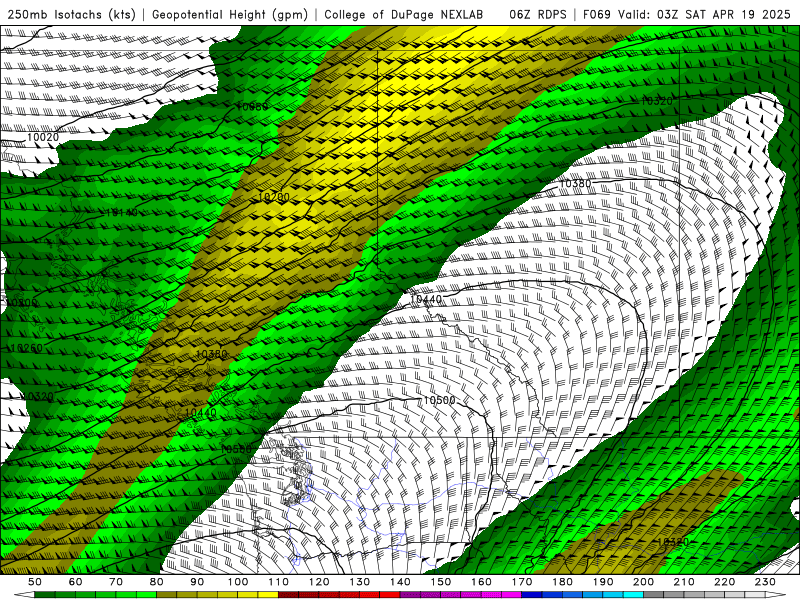Click the 210 knot value on the color scale
800x600 pixels.
coord(684,582)
